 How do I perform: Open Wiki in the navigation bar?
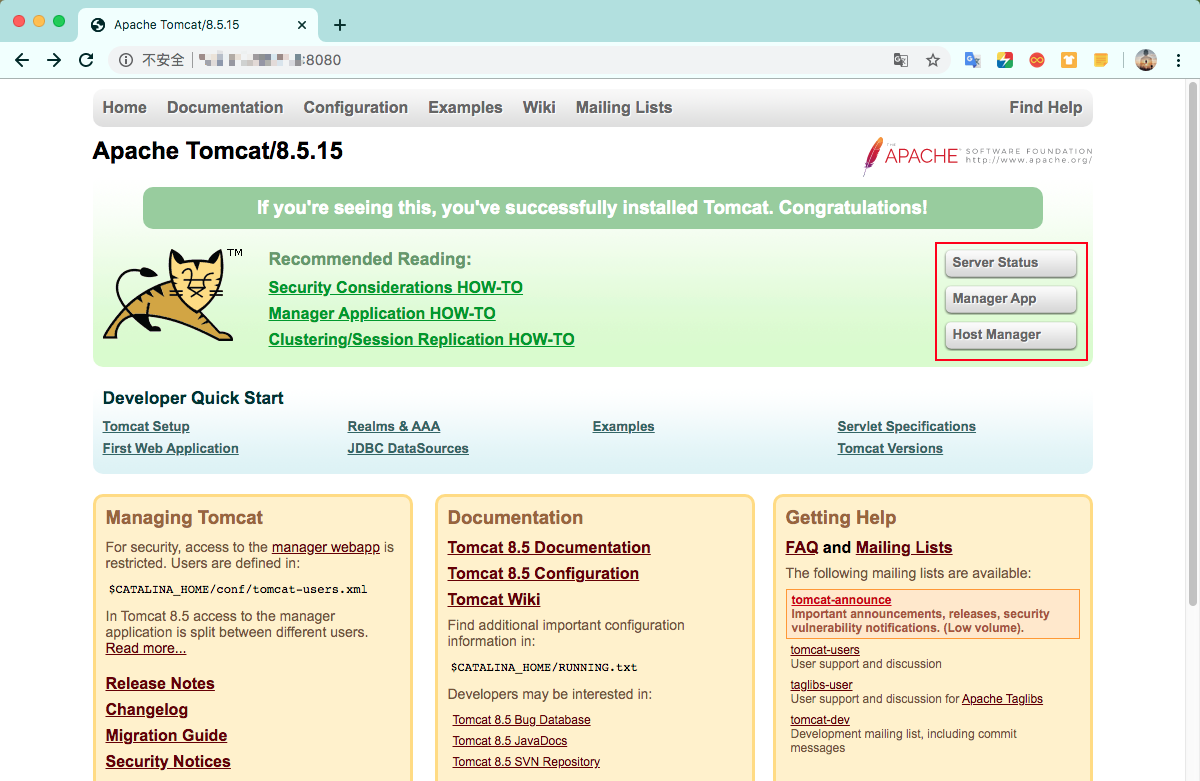(539, 108)
